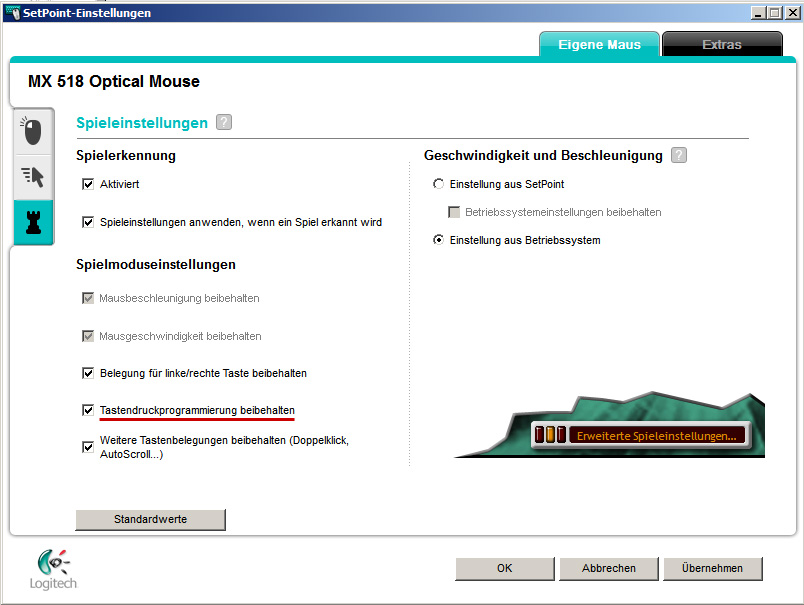
Task: Click the Logitech logo
Action: click(53, 569)
